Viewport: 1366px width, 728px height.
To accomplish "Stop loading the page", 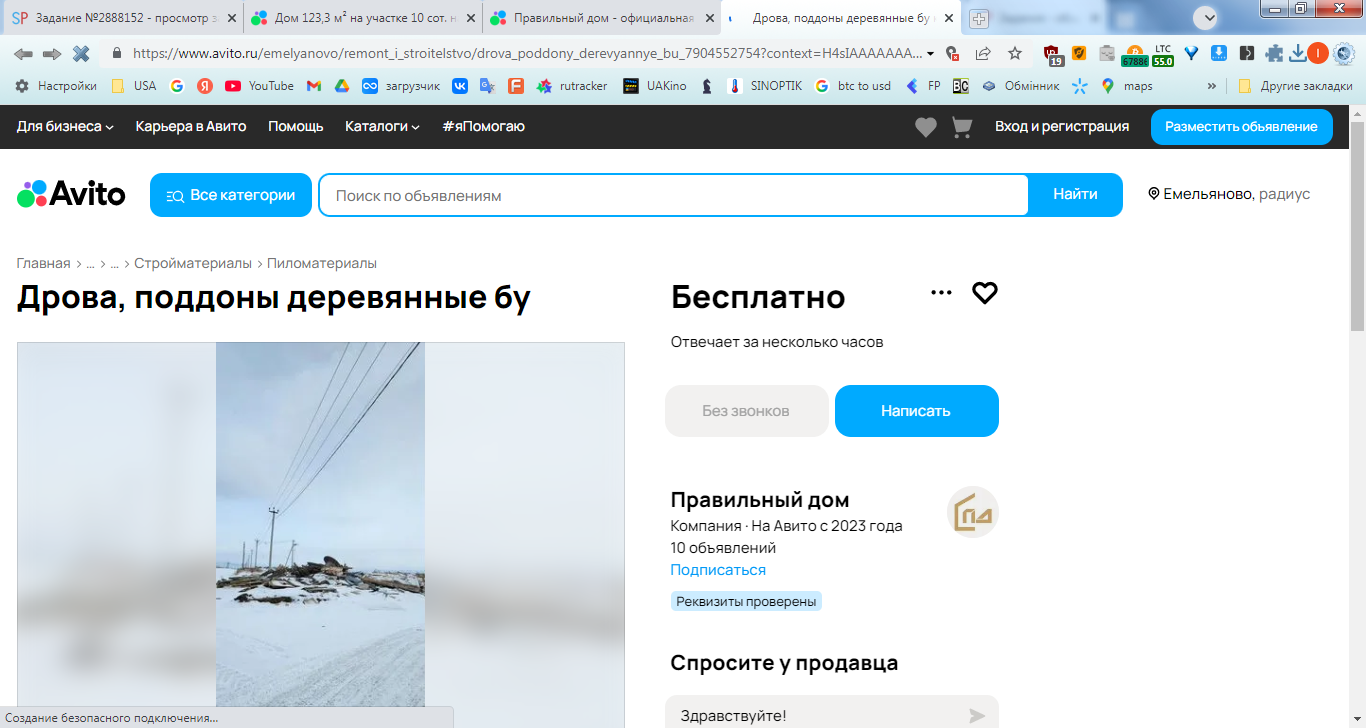I will coord(81,54).
